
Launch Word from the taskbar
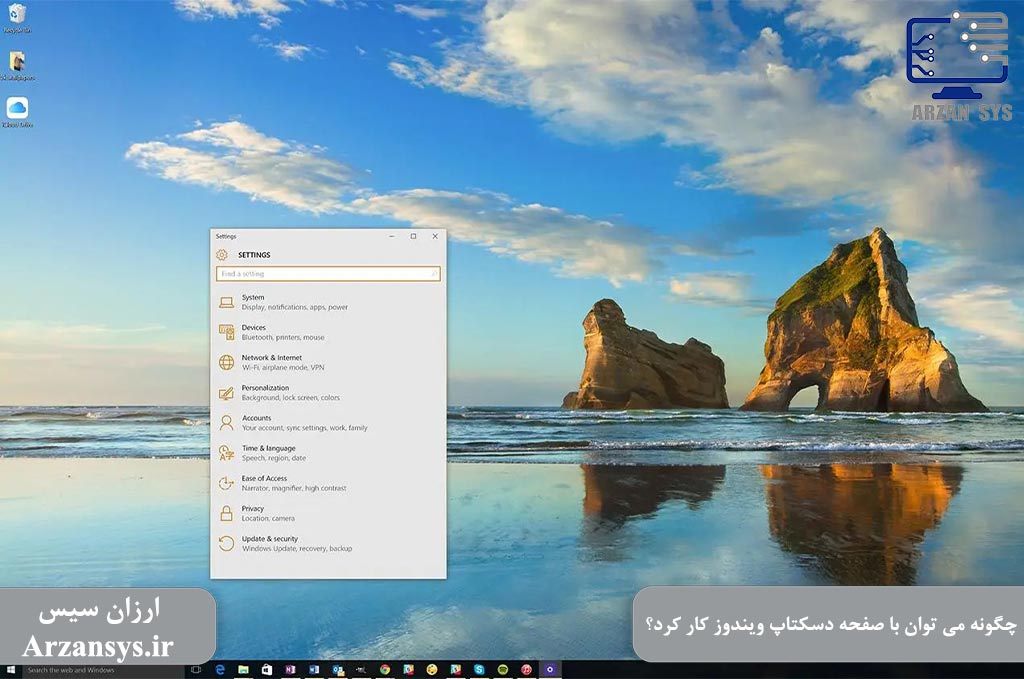(x=314, y=670)
